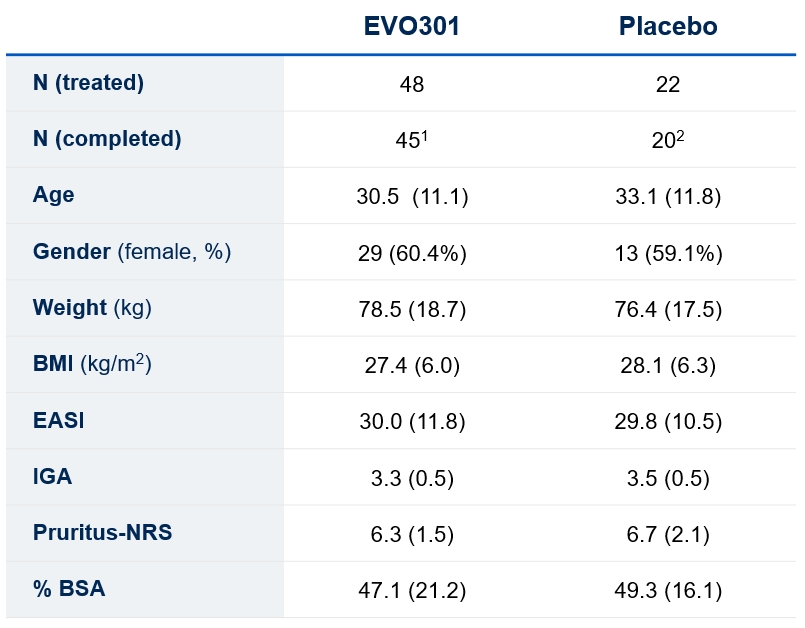This screenshot has height=628, width=805.
Task: Click the Age row label
Action: click(x=54, y=195)
